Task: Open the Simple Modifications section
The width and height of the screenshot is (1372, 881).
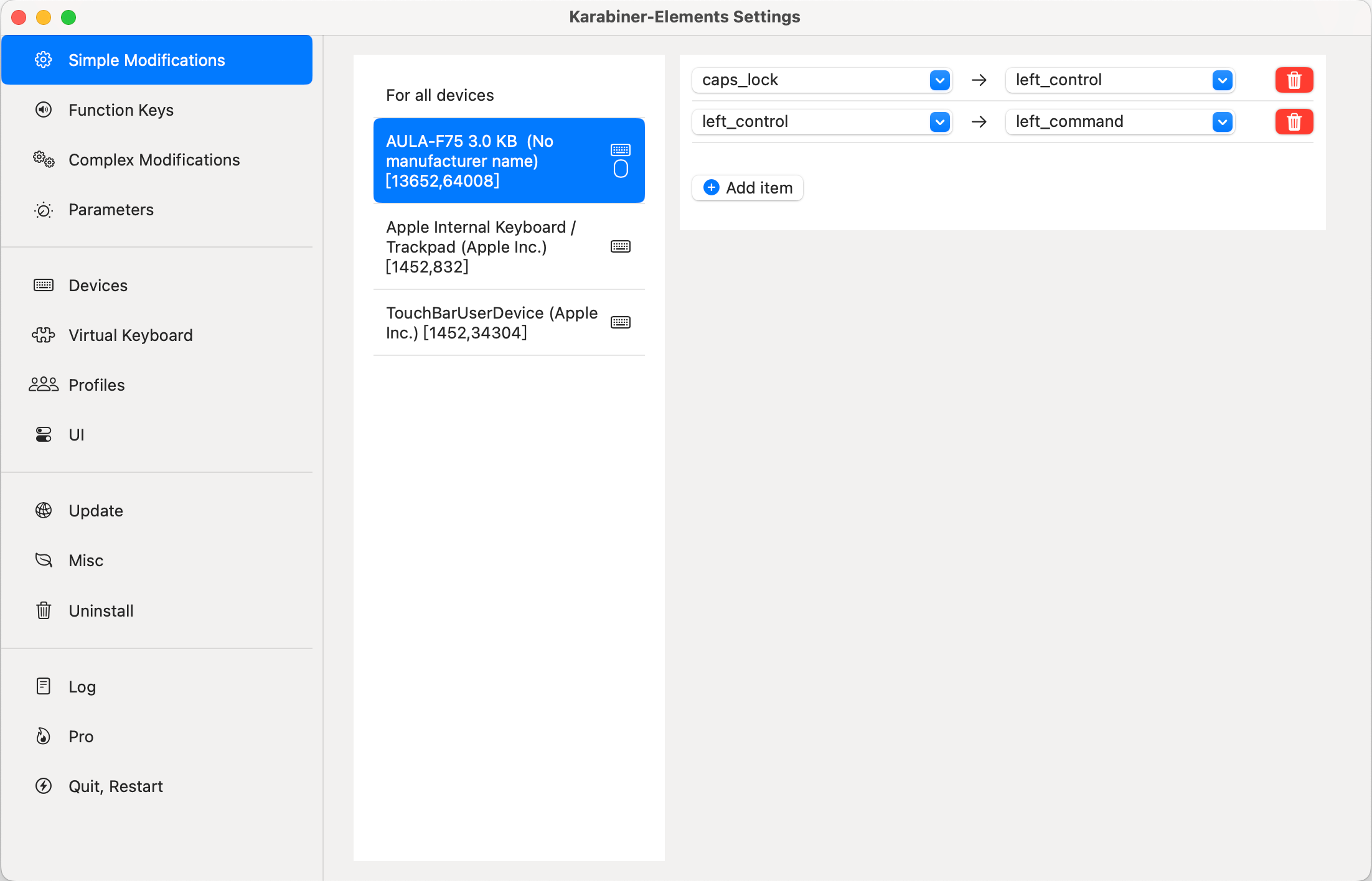Action: pos(157,60)
